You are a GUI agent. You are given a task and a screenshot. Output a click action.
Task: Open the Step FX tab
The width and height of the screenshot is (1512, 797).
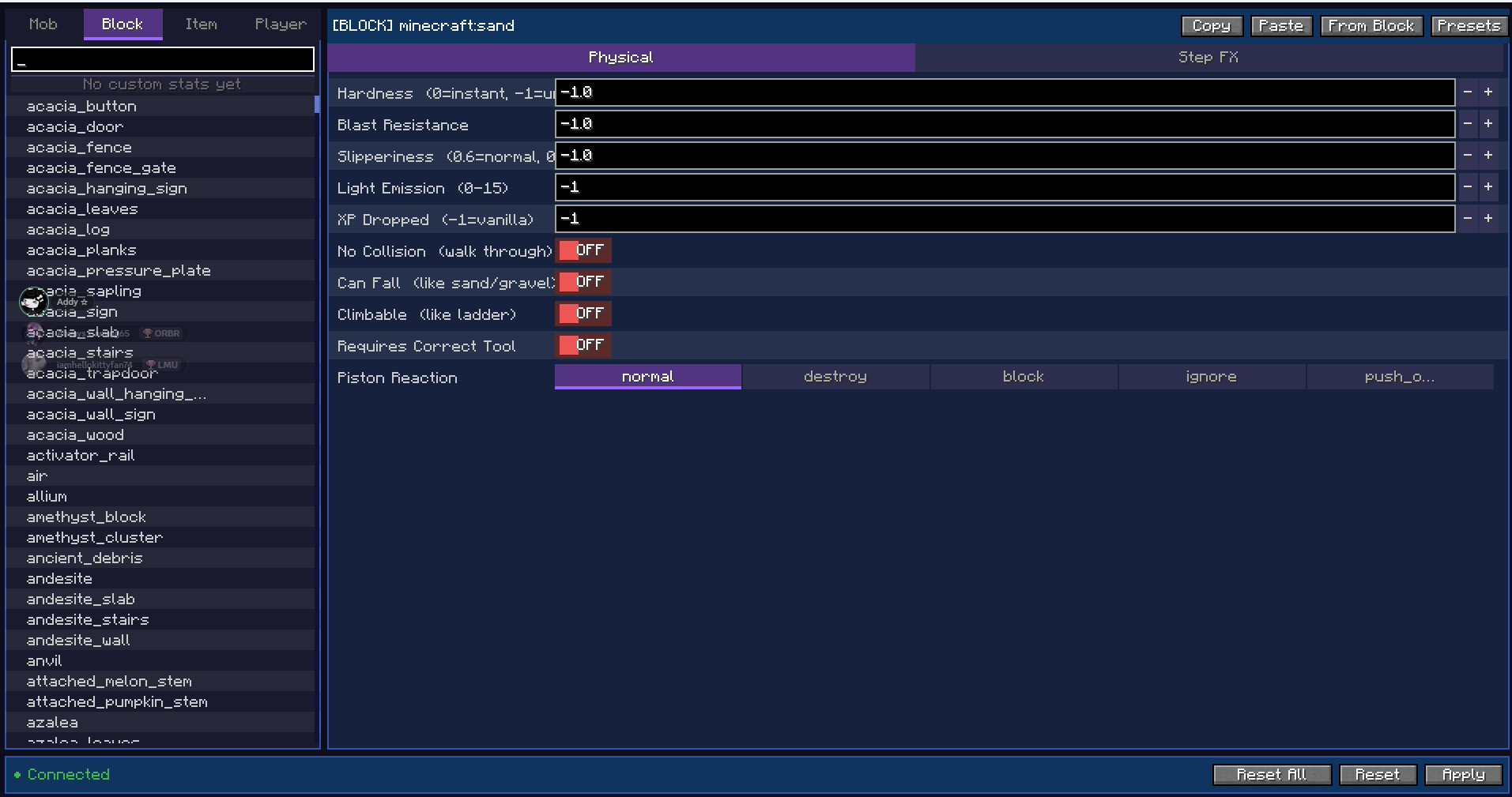1208,58
